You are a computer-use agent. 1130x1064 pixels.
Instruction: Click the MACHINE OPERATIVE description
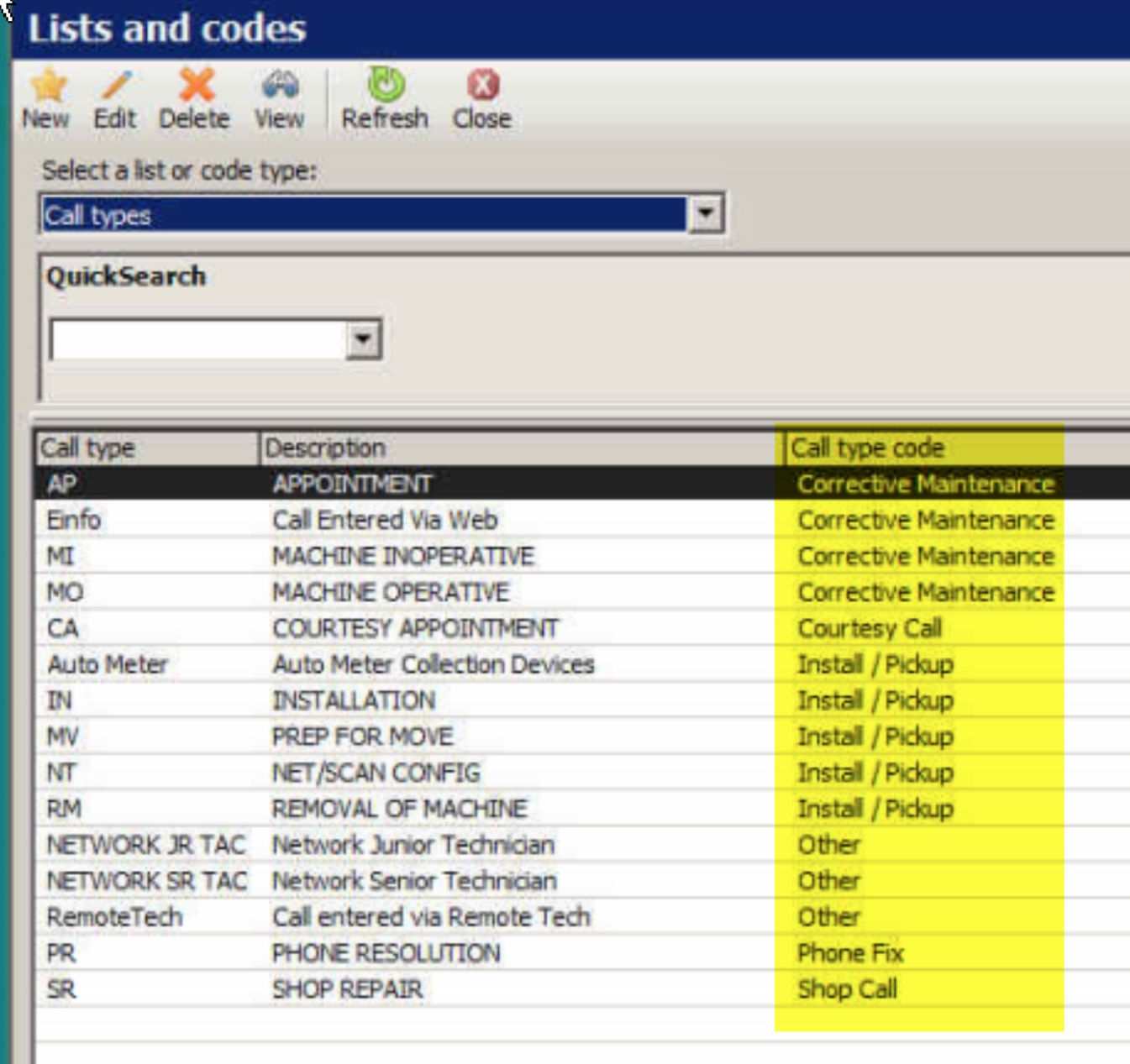391,593
